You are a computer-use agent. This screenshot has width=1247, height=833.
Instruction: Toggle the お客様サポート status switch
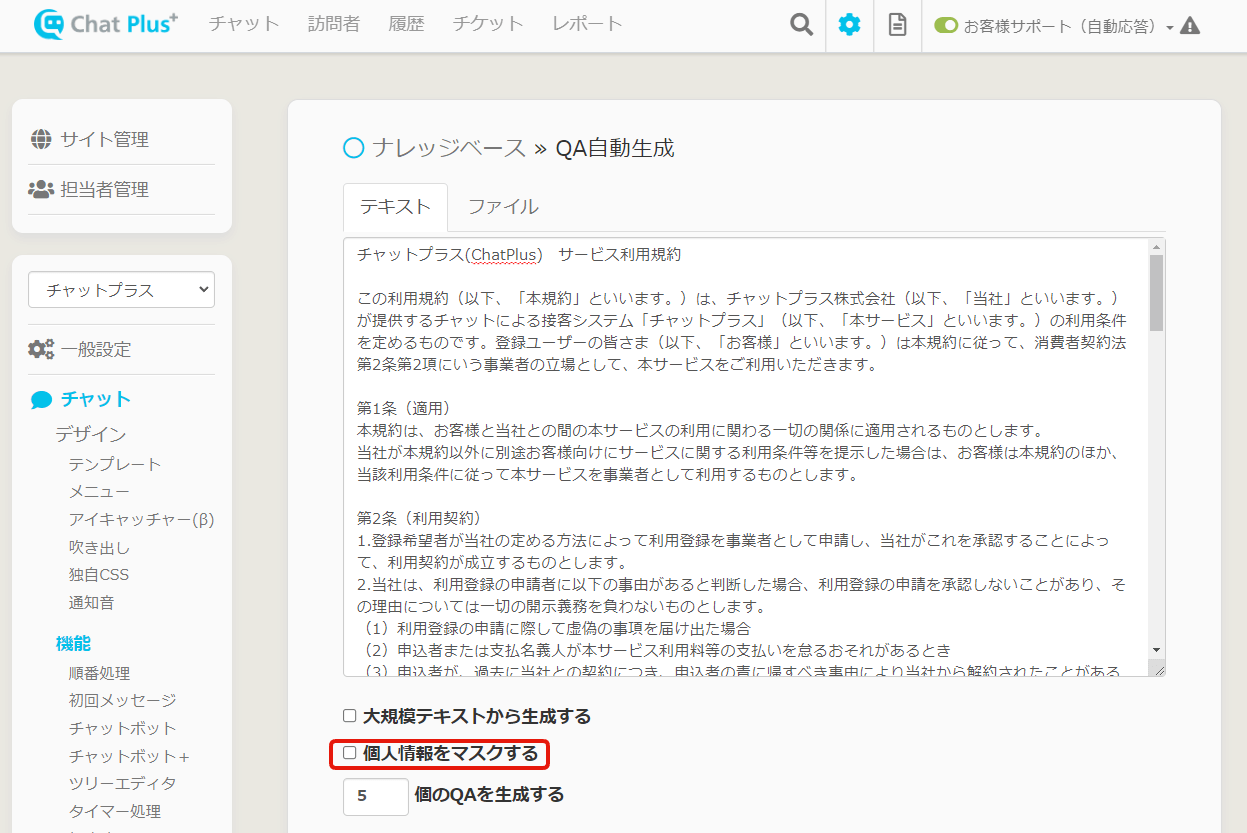coord(945,26)
